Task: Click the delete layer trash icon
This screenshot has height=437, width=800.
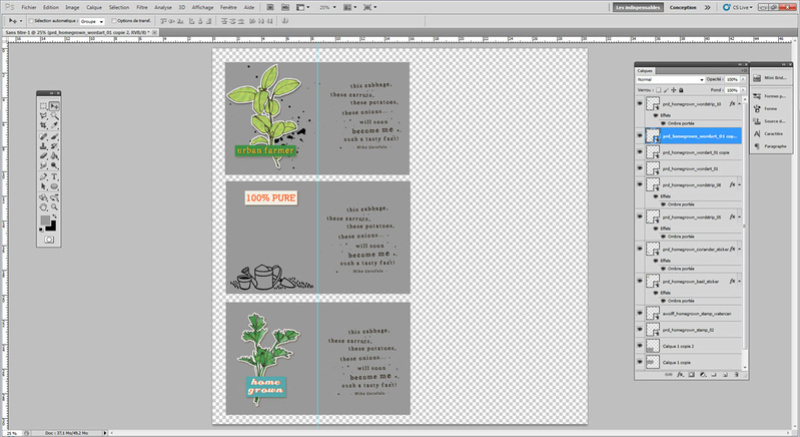Action: point(736,375)
